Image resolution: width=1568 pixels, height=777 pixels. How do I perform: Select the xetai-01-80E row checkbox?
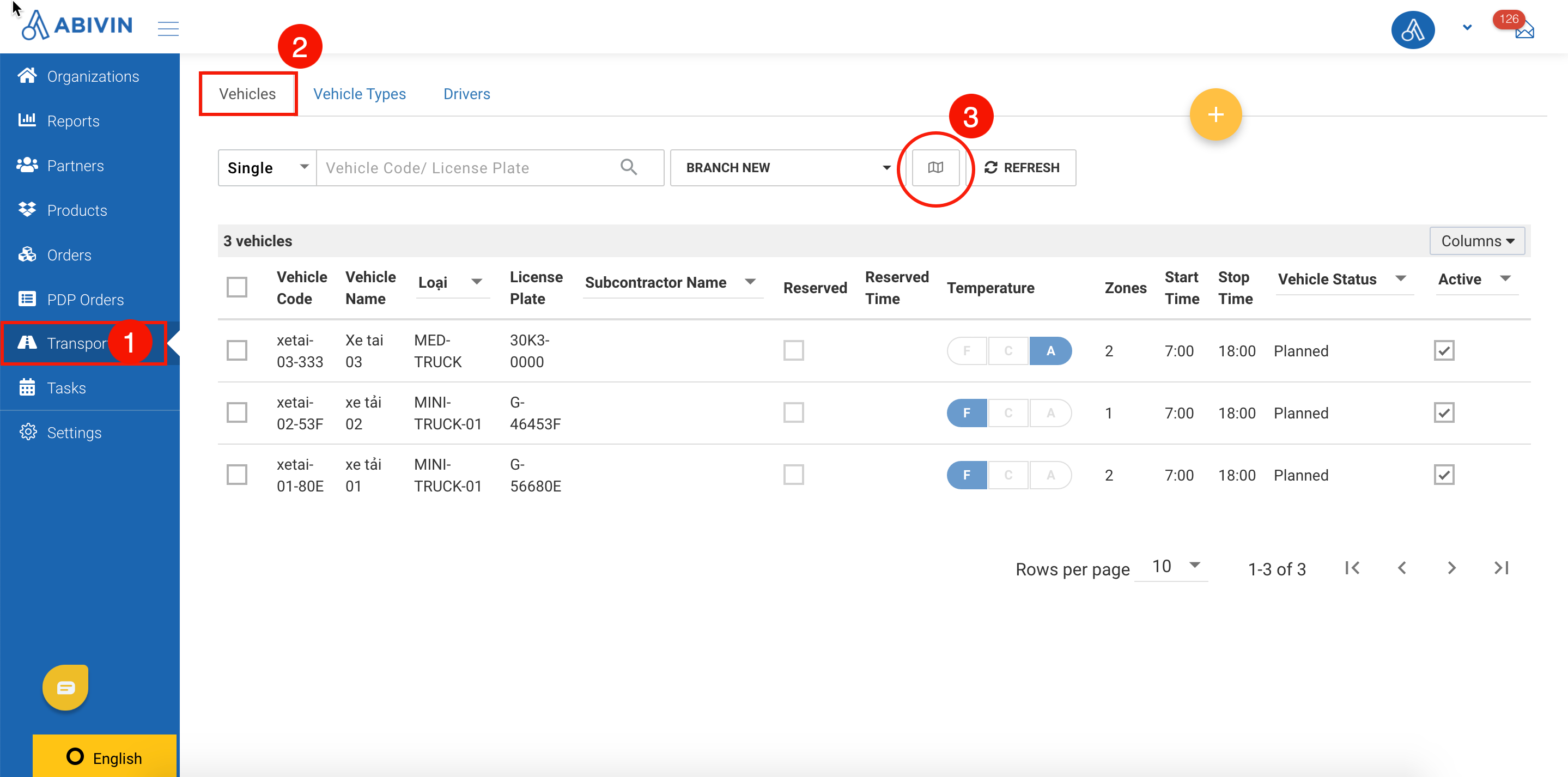(x=237, y=475)
